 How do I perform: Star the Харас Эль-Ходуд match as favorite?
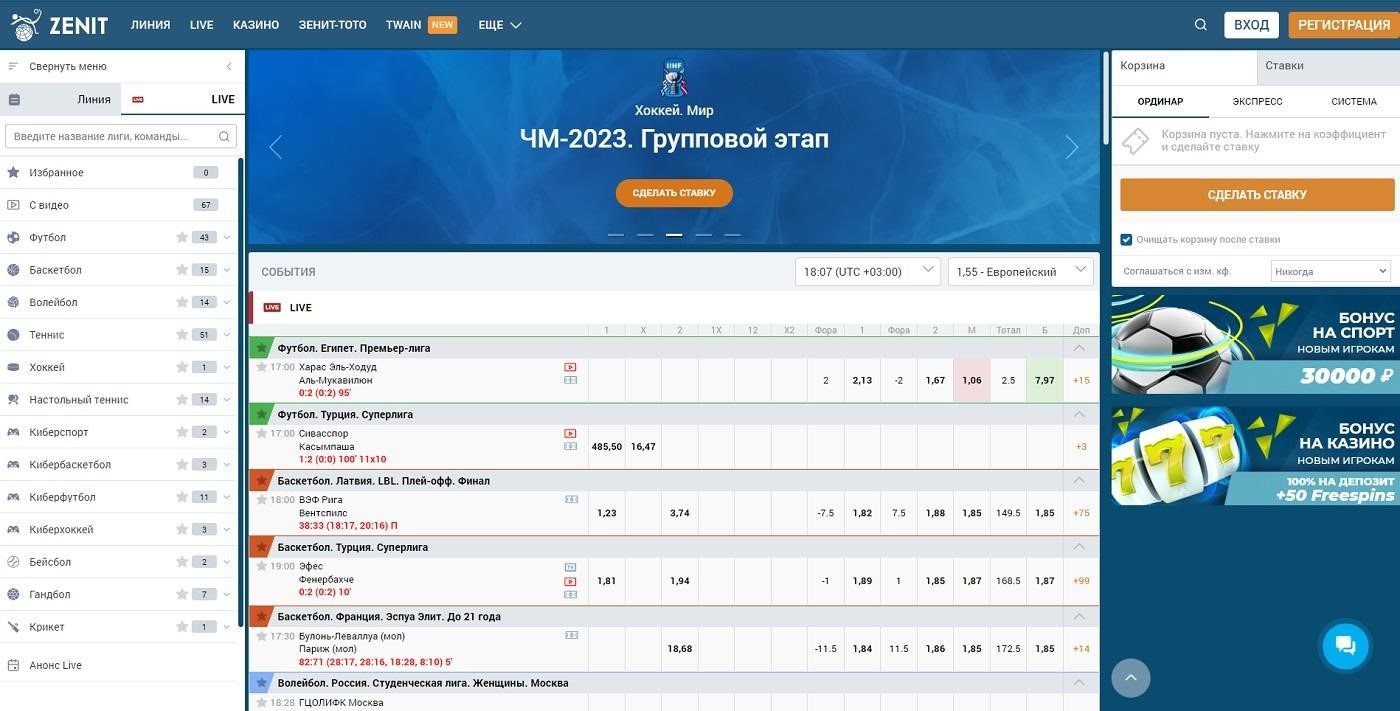[262, 367]
